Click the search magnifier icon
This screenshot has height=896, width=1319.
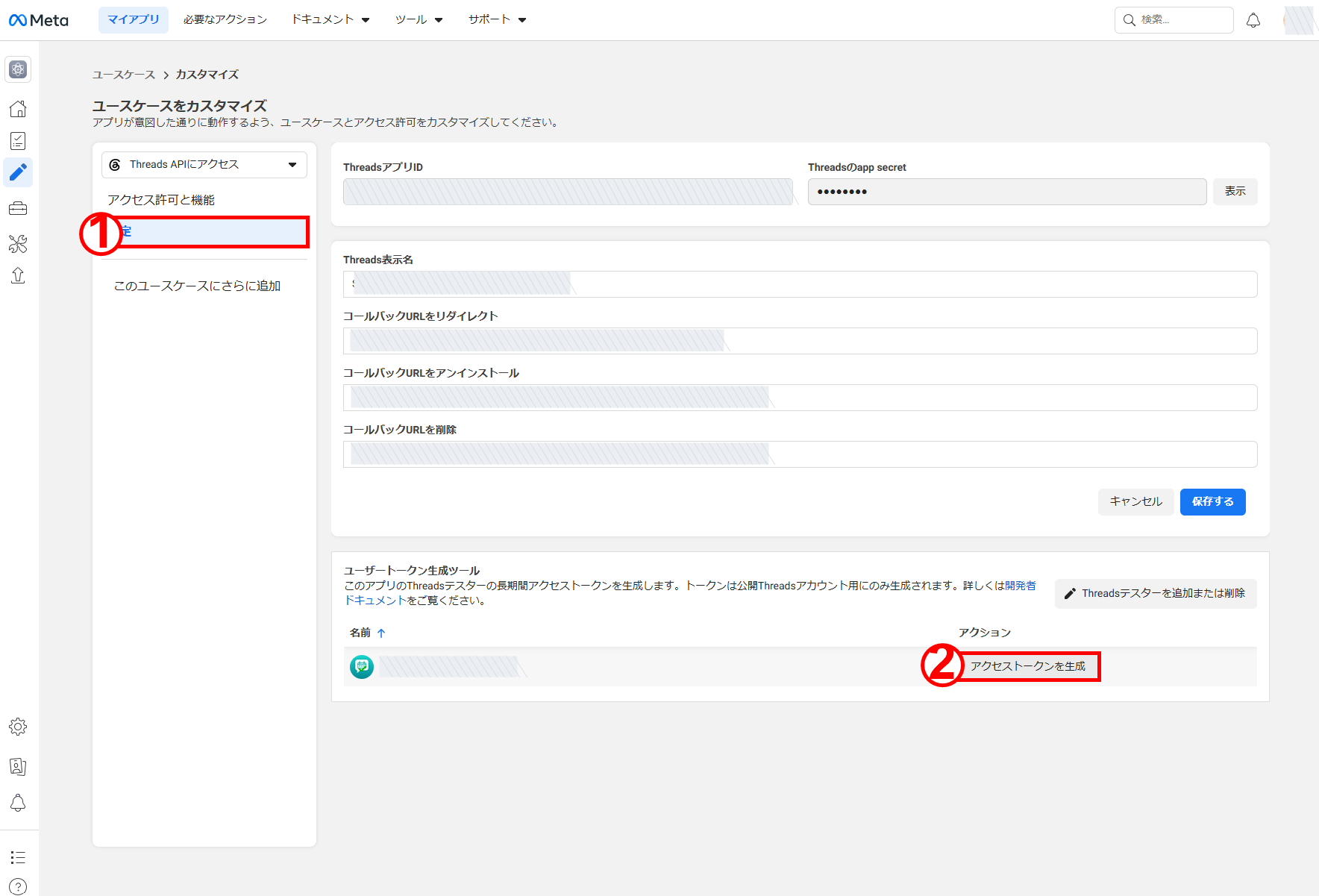tap(1130, 20)
